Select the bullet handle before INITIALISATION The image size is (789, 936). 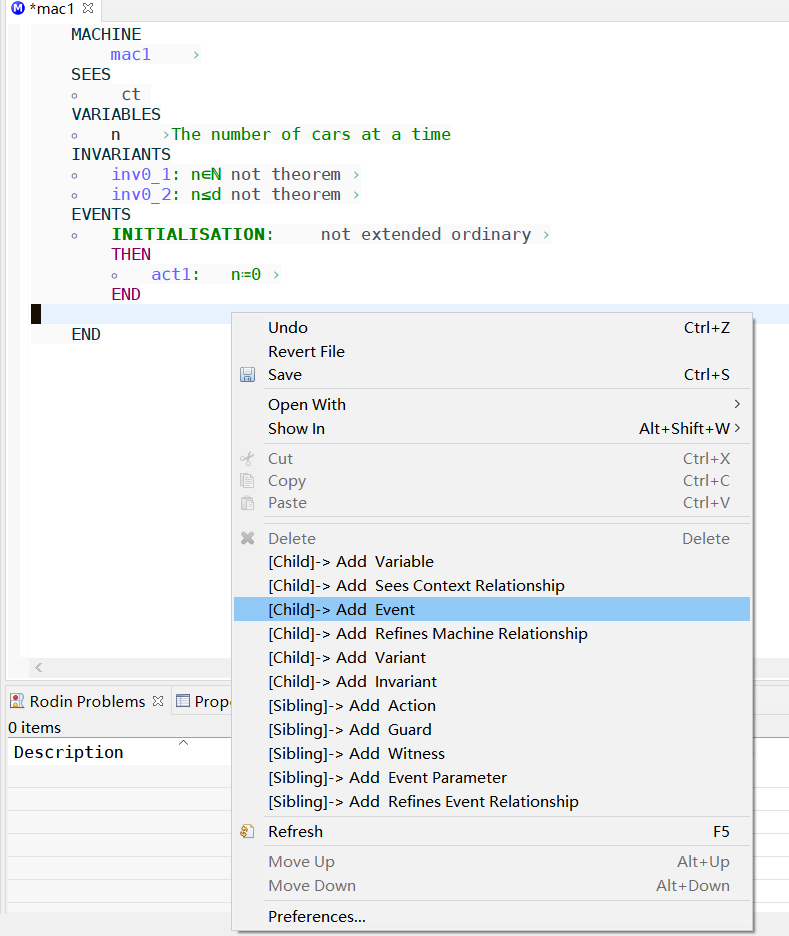75,236
